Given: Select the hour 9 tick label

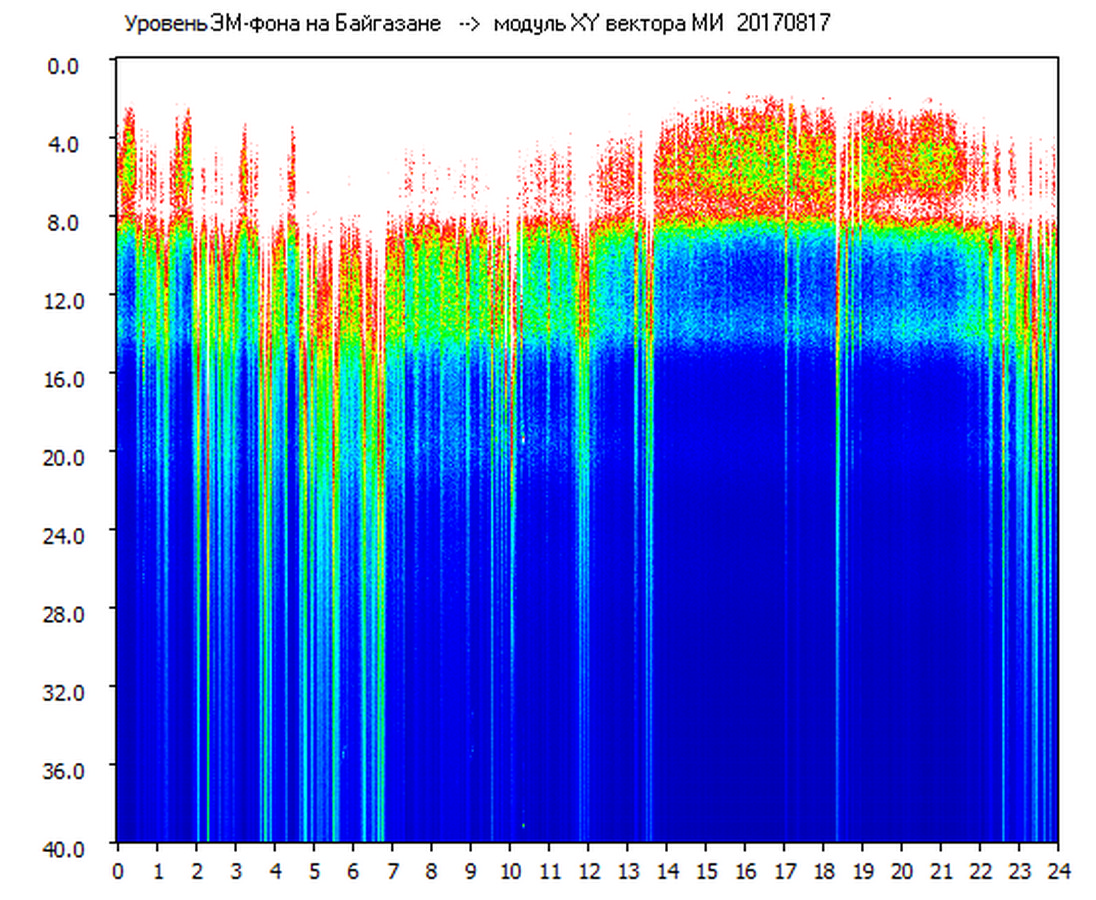Looking at the screenshot, I should pyautogui.click(x=471, y=871).
